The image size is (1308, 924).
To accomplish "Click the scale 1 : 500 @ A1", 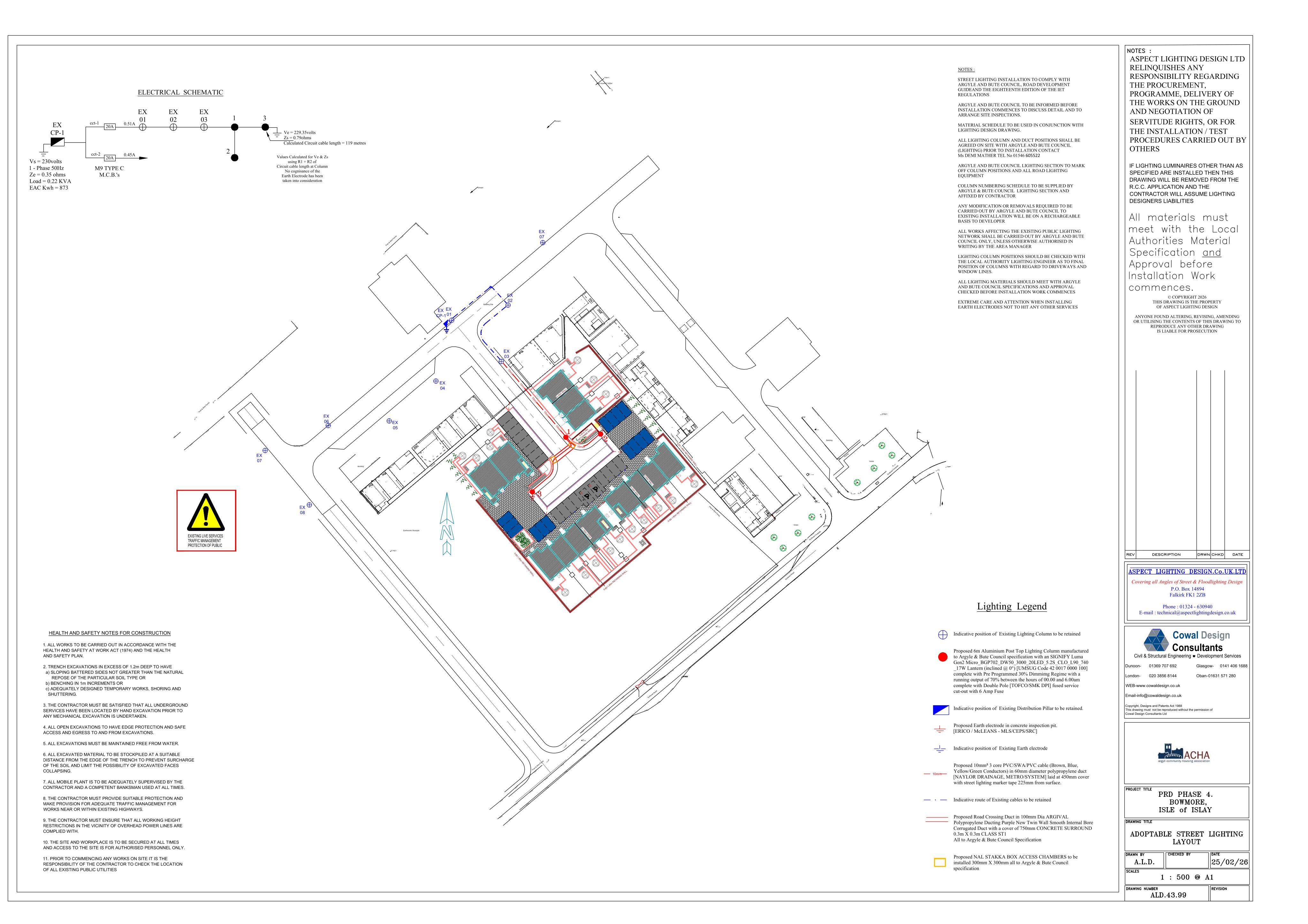I will point(1187,877).
